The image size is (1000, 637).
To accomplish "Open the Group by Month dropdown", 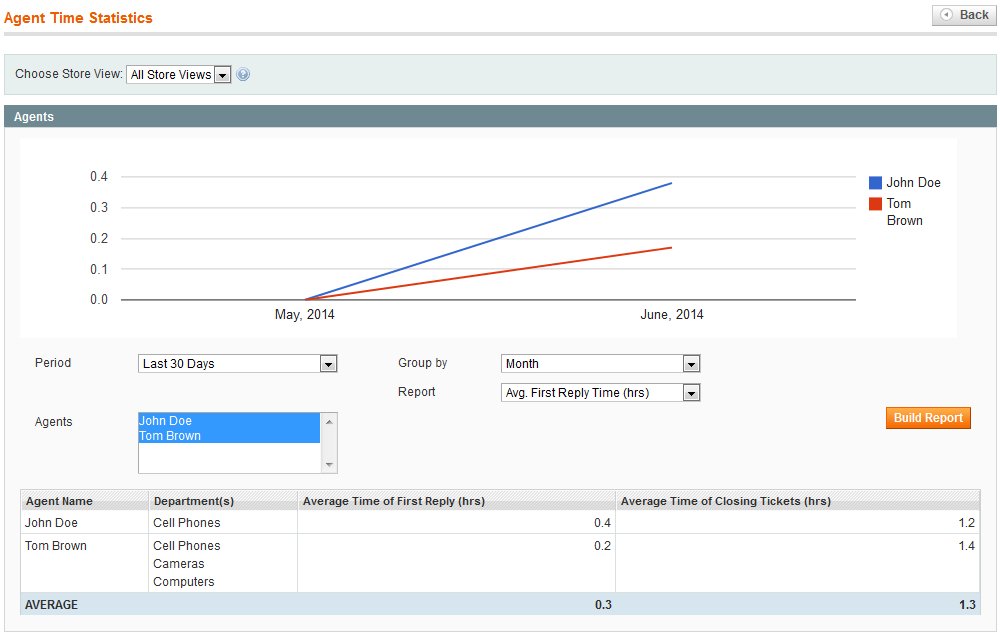I will coord(600,363).
